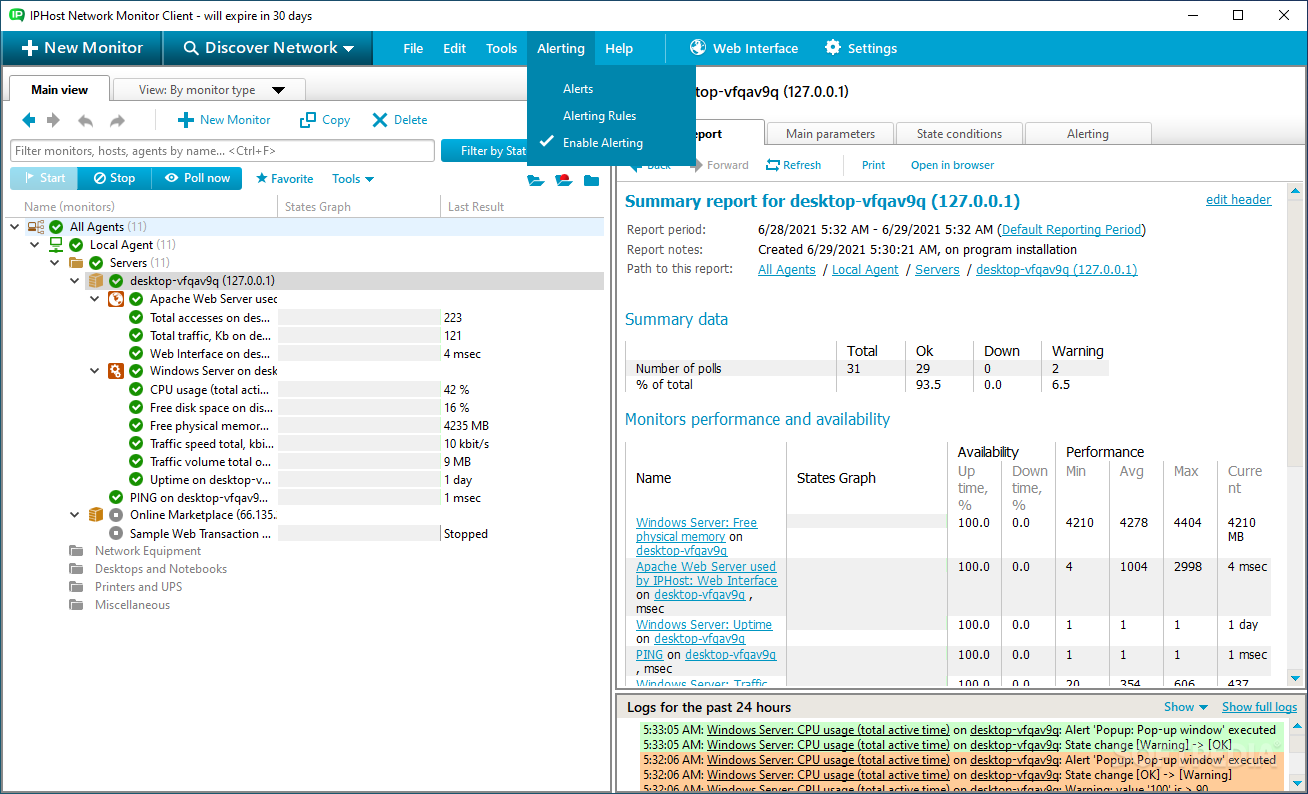Click the report vertical scrollbar

click(1296, 435)
